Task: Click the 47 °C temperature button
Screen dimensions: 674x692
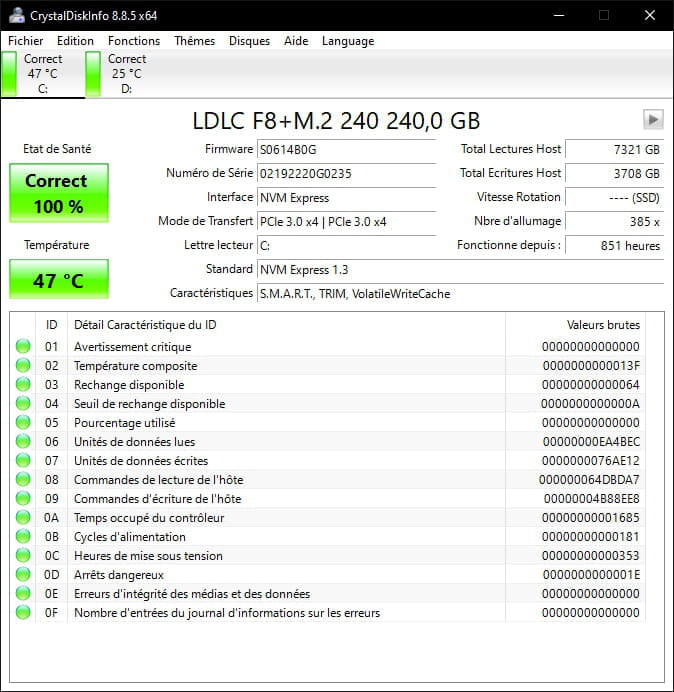Action: click(59, 279)
